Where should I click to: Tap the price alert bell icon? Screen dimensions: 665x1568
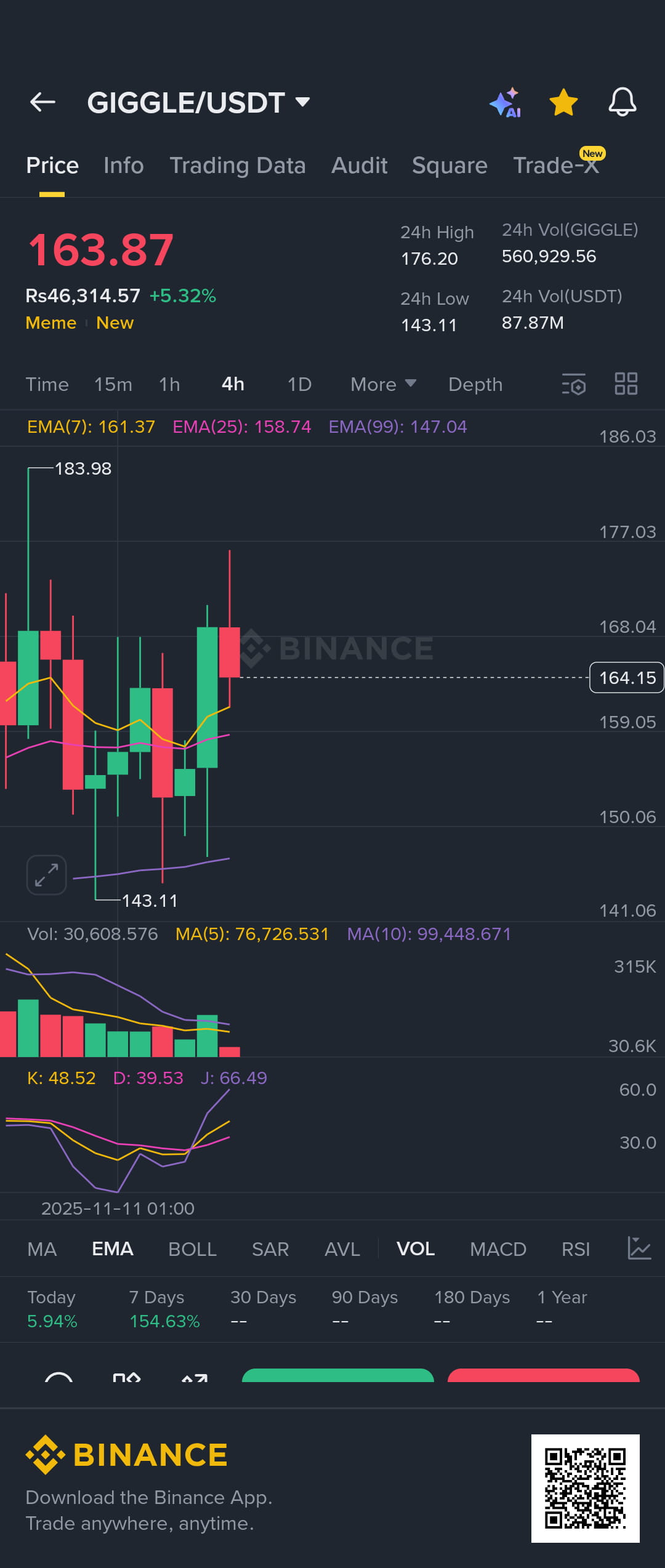point(622,102)
